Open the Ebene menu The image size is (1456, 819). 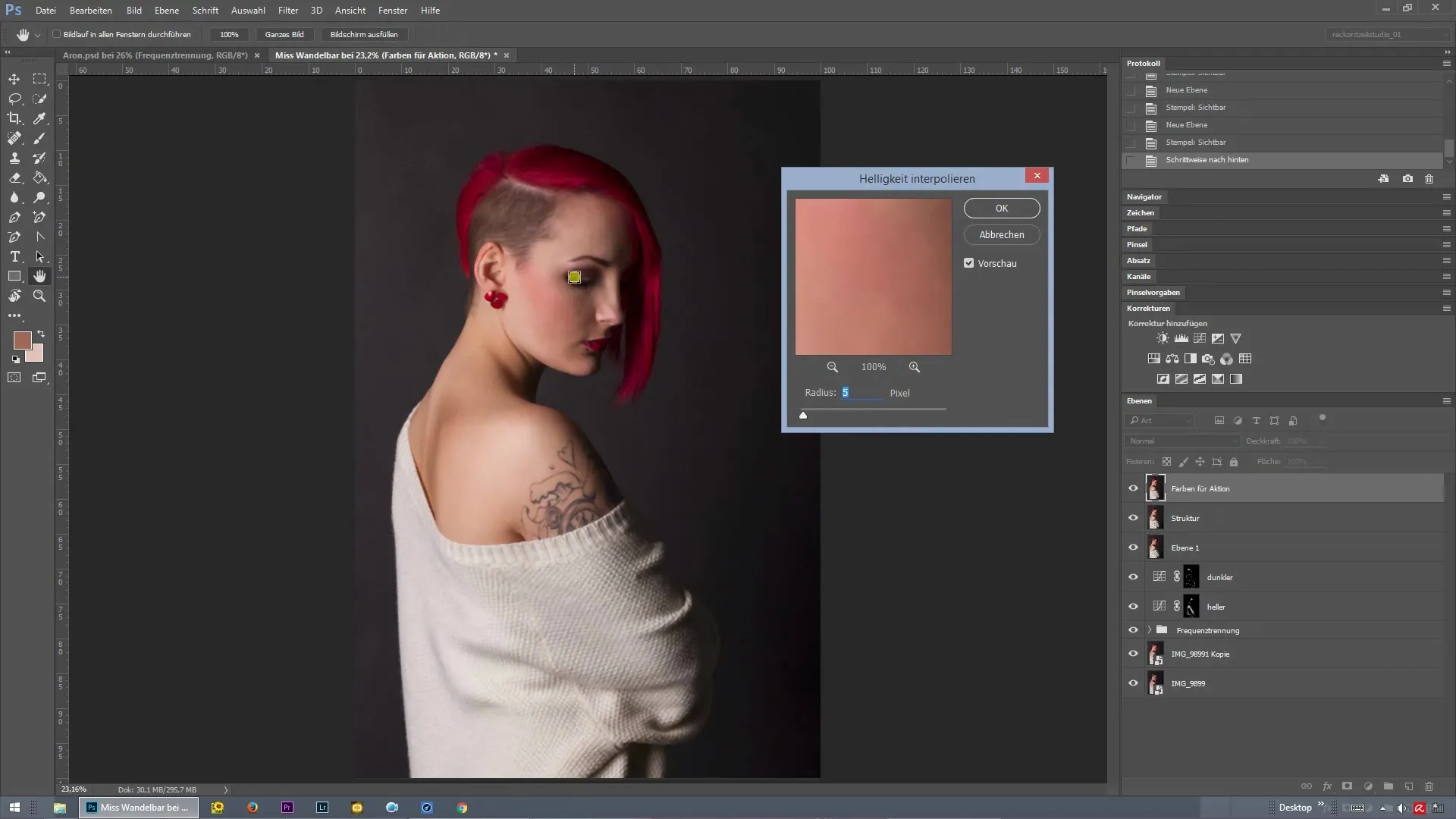point(167,11)
